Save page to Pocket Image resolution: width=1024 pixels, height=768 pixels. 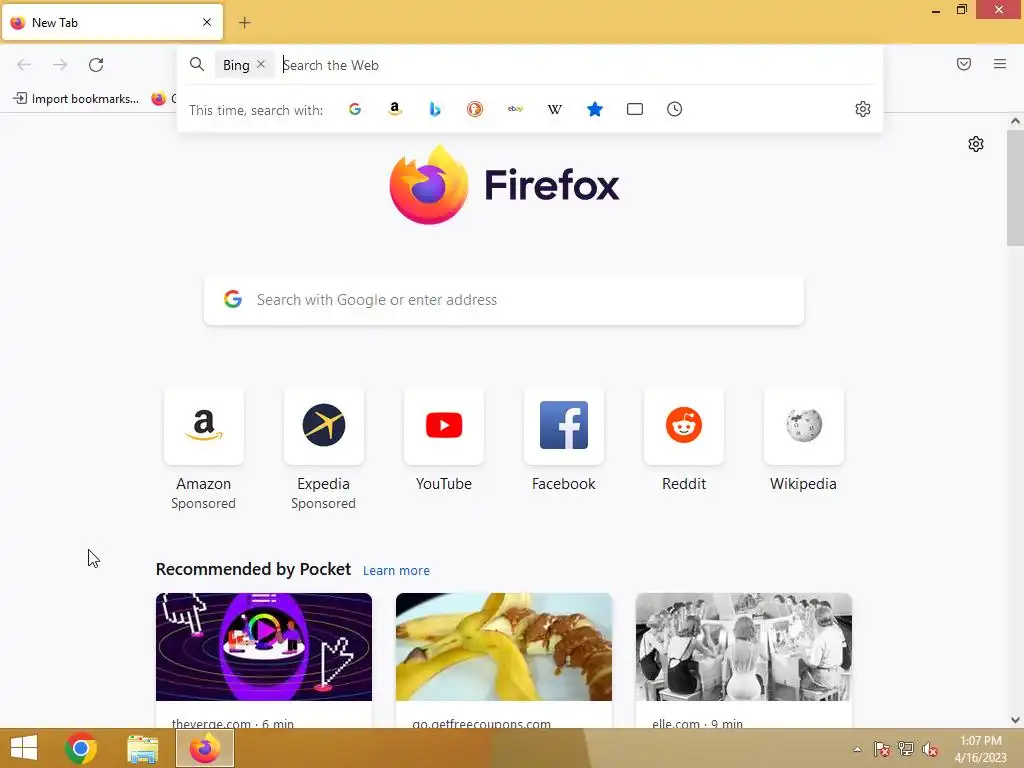(x=963, y=64)
